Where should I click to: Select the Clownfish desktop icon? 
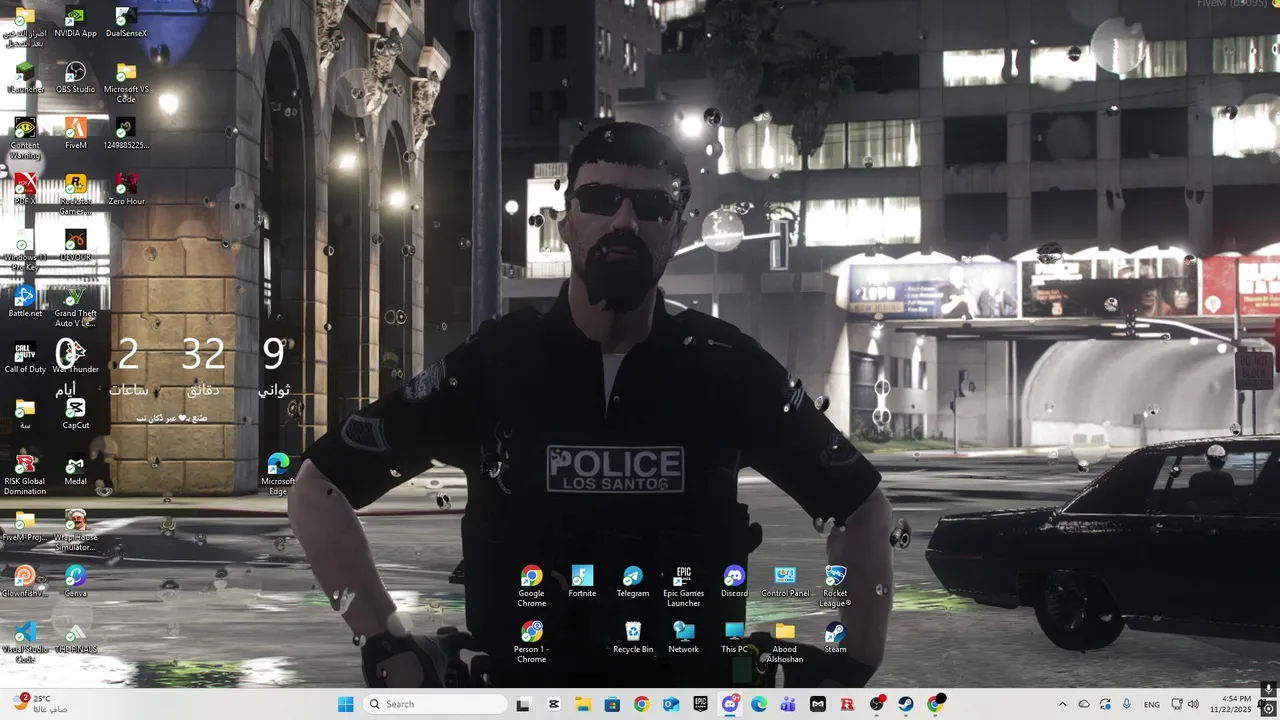pyautogui.click(x=25, y=583)
